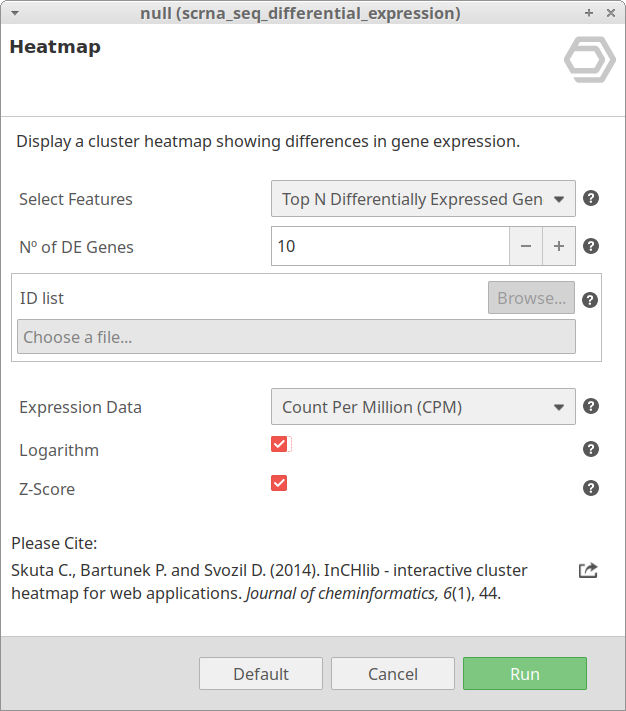
Task: Click the hexagon logo in the header
Action: pyautogui.click(x=589, y=60)
